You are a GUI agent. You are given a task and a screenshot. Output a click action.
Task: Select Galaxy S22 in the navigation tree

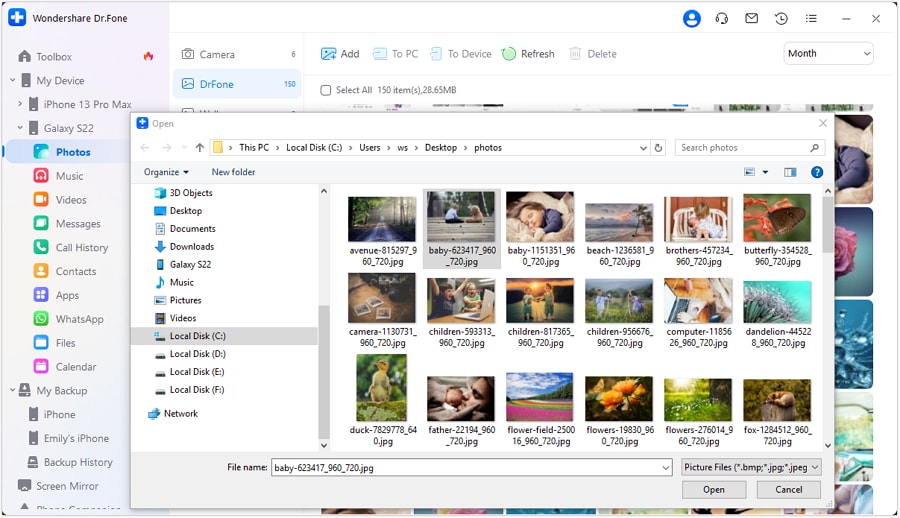(190, 264)
